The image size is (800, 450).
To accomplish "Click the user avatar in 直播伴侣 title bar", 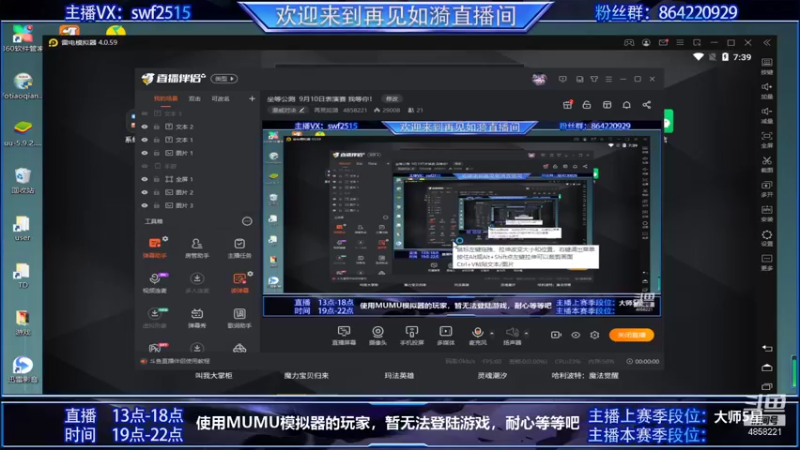I will pos(539,79).
